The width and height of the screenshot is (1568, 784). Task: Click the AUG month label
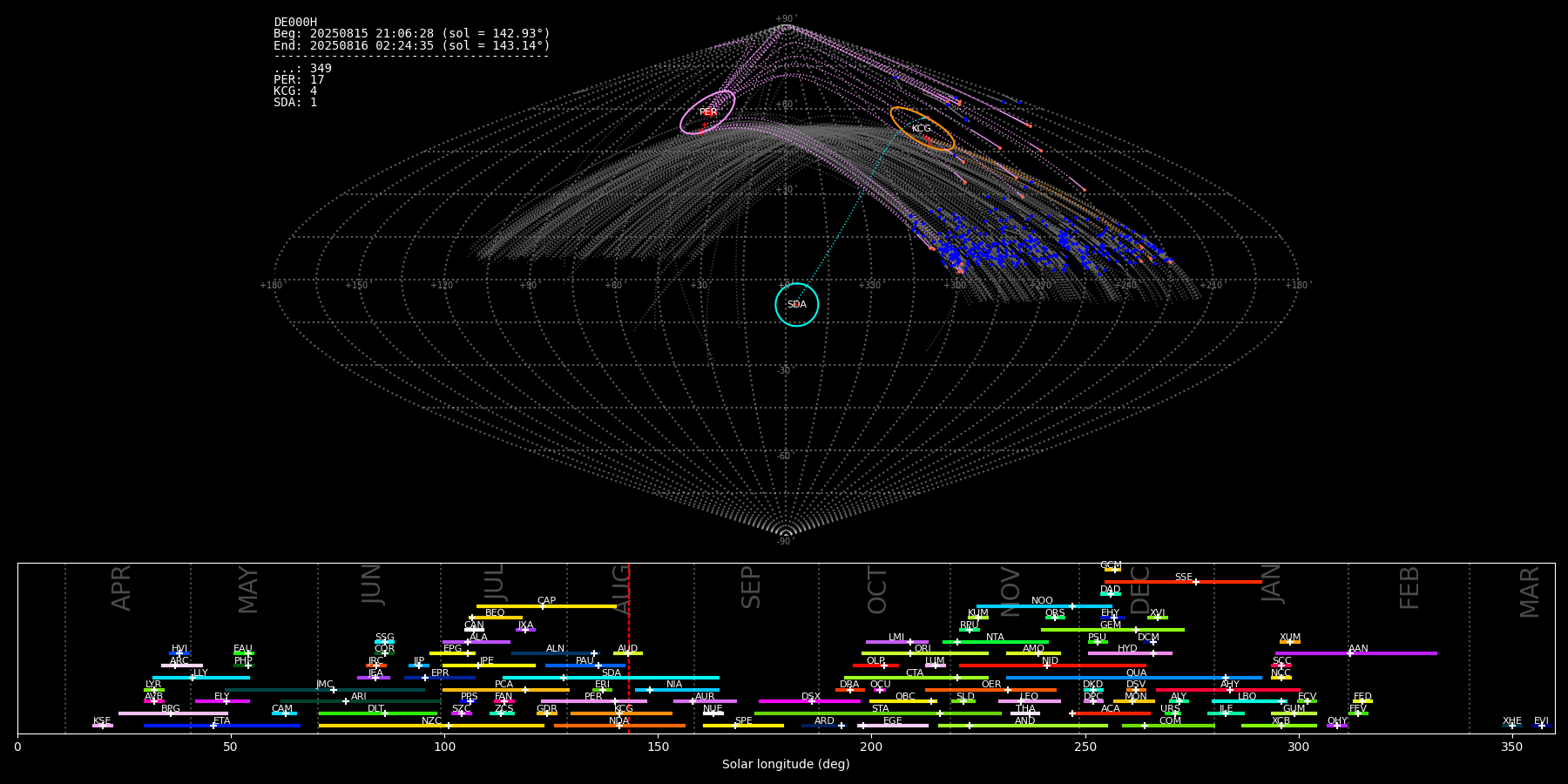tap(622, 589)
